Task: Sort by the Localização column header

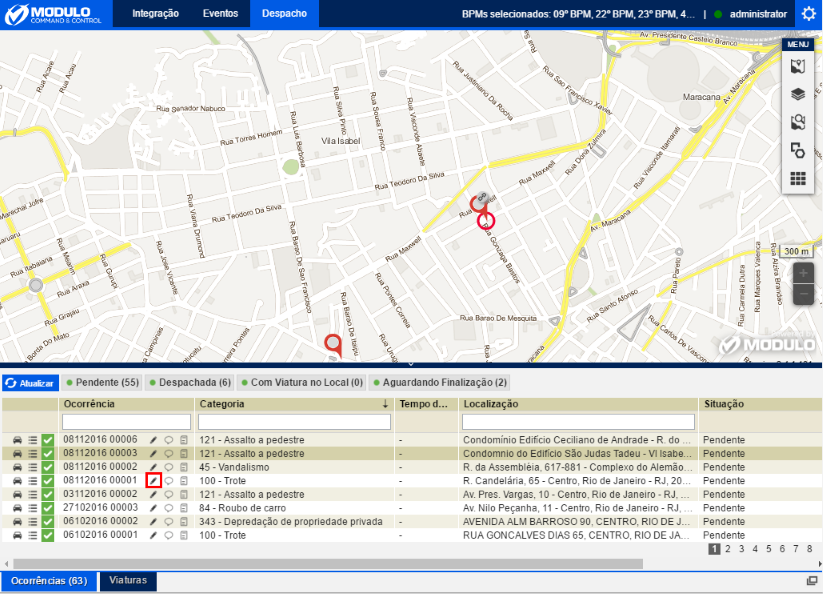Action: click(x=578, y=404)
